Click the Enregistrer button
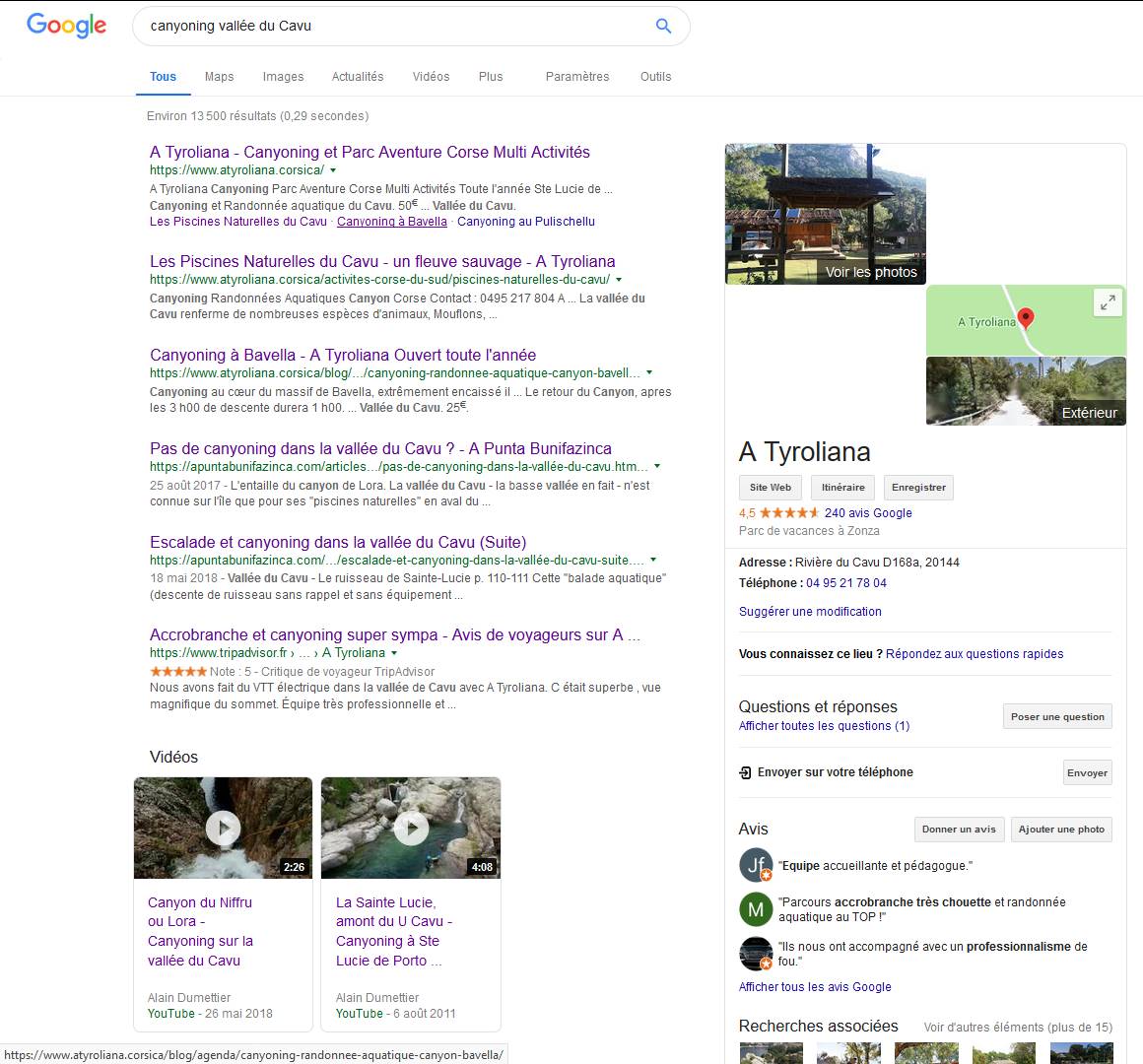This screenshot has width=1143, height=1064. (x=918, y=488)
